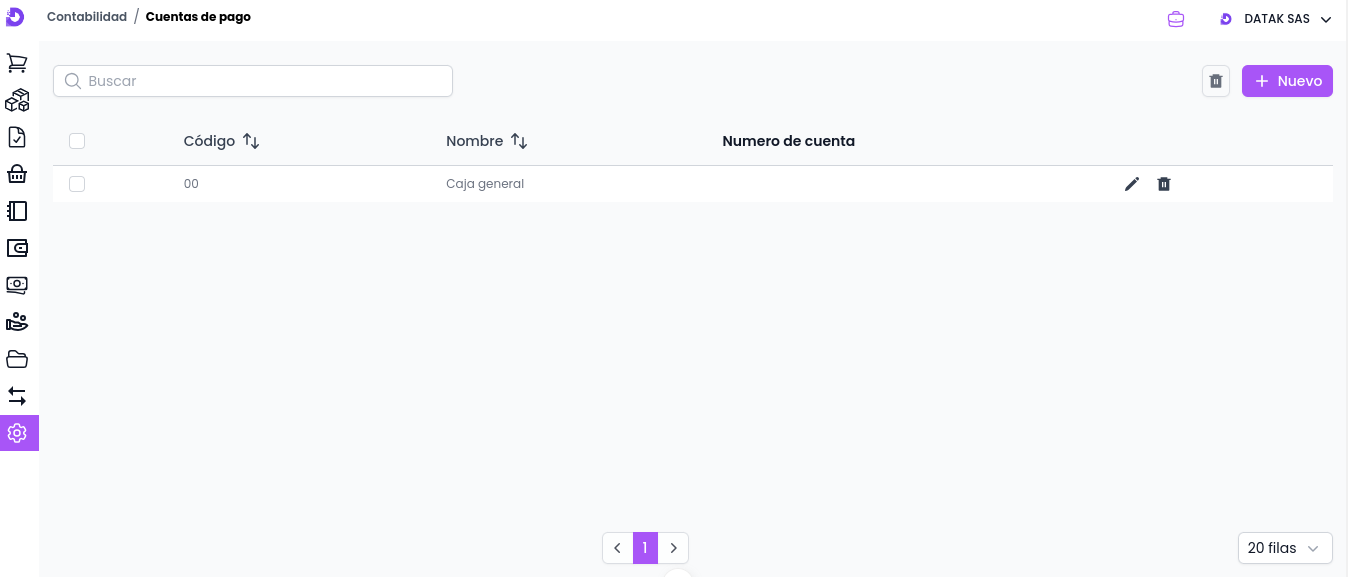Open the shopping basket sidebar icon
The width and height of the screenshot is (1348, 577).
pos(17,174)
